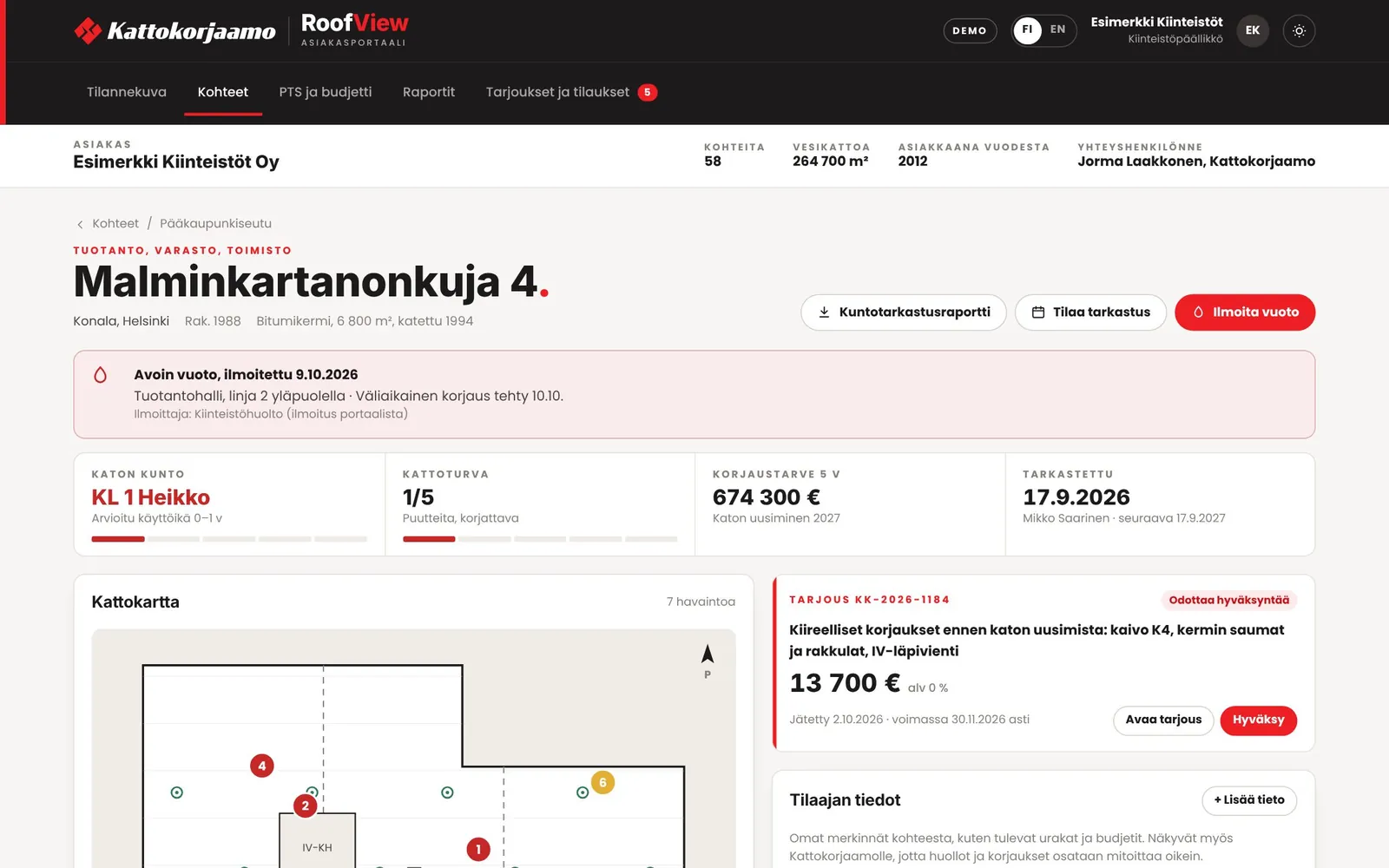Click the 7 havaintoa text
The height and width of the screenshot is (868, 1389).
pyautogui.click(x=701, y=602)
